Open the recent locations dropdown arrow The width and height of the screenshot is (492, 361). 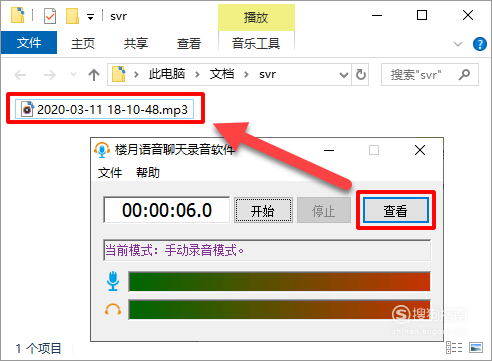pyautogui.click(x=73, y=75)
